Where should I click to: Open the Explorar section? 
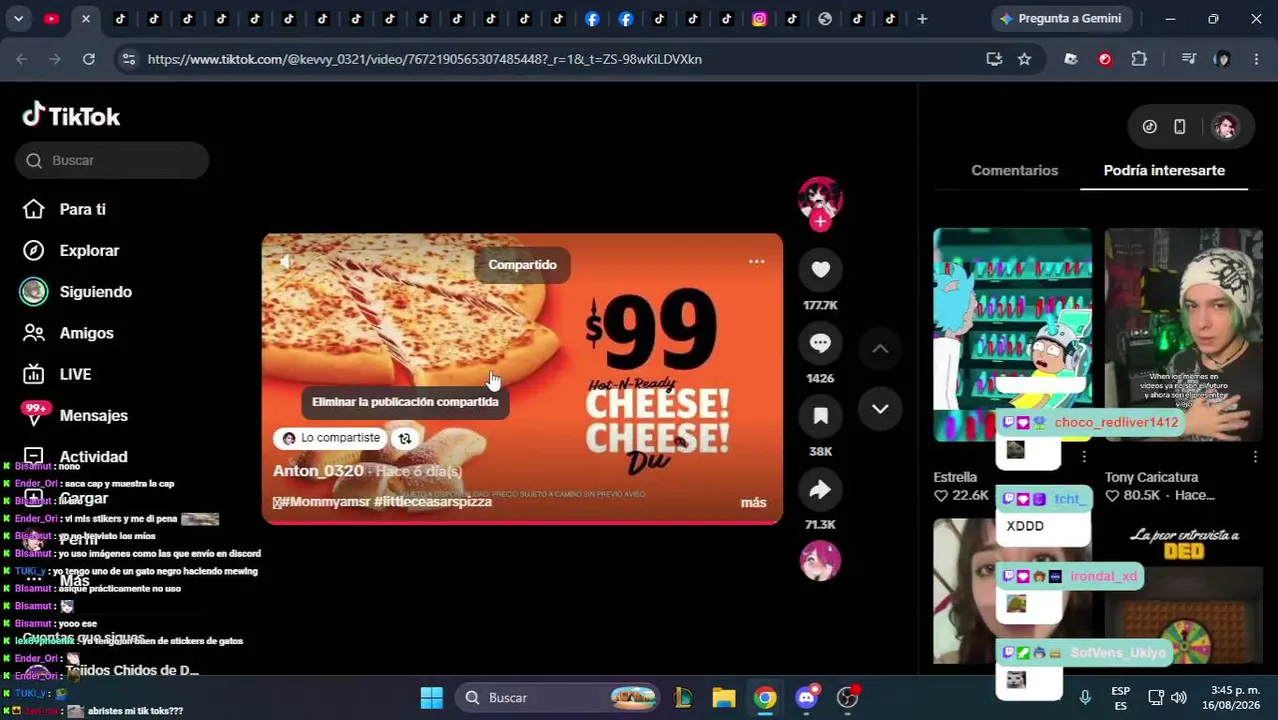89,250
